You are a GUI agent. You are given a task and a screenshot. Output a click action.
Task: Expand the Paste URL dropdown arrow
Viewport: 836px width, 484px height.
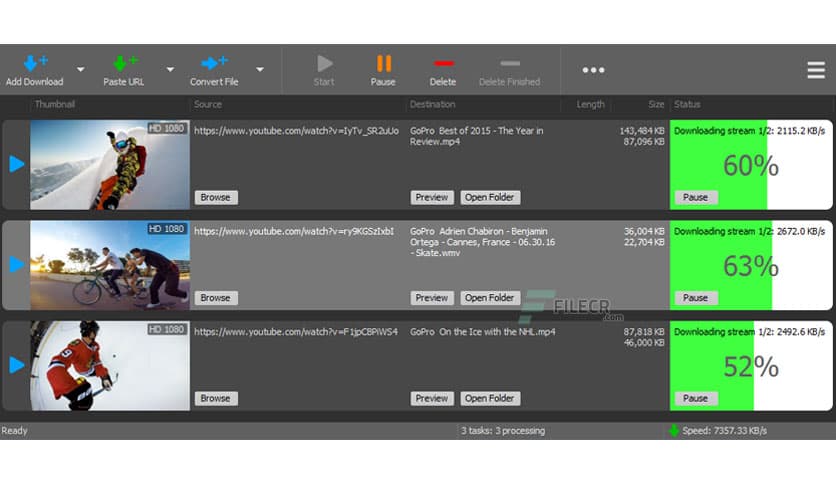(170, 69)
